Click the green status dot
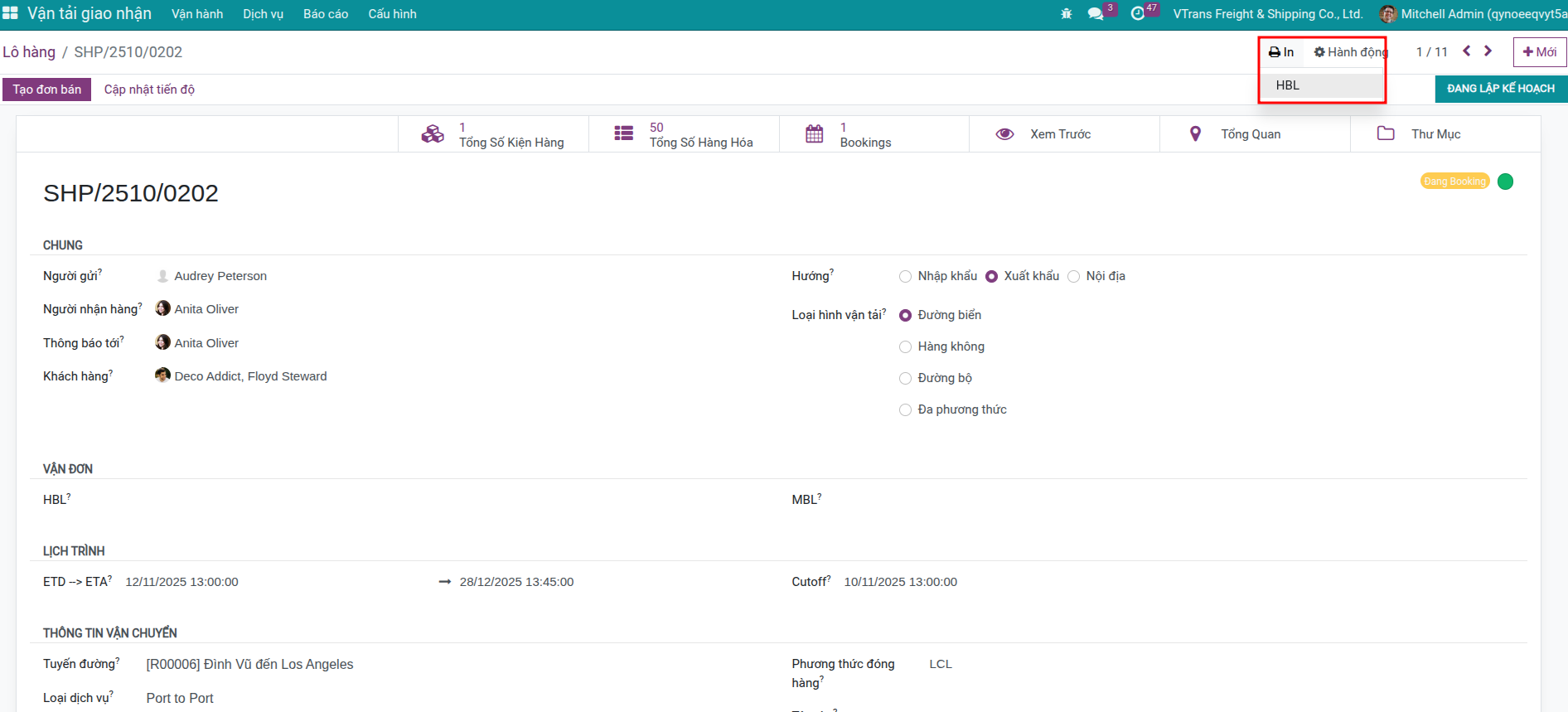 (1506, 182)
